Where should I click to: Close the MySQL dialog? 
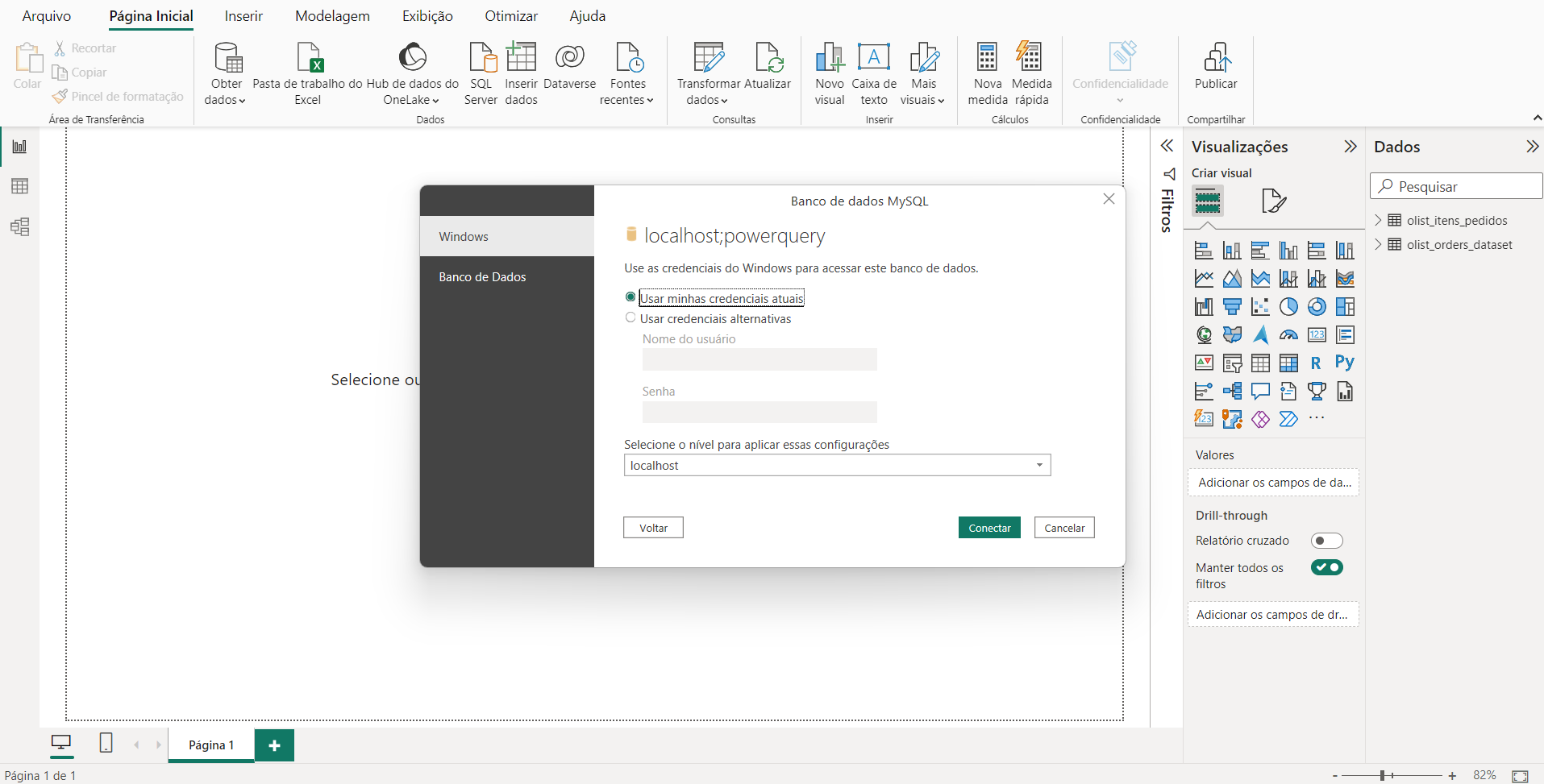(1109, 199)
